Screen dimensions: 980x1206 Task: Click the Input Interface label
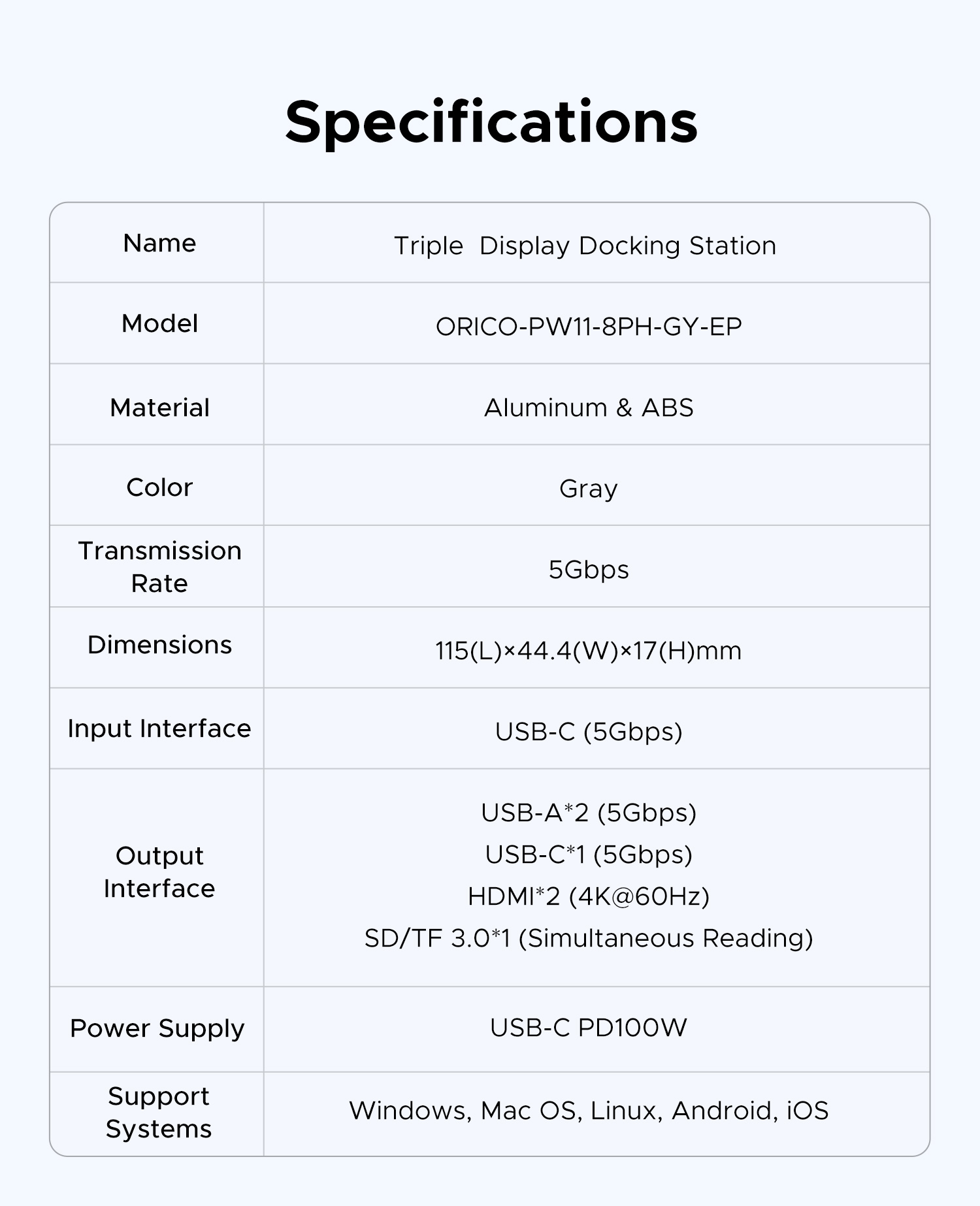(159, 728)
